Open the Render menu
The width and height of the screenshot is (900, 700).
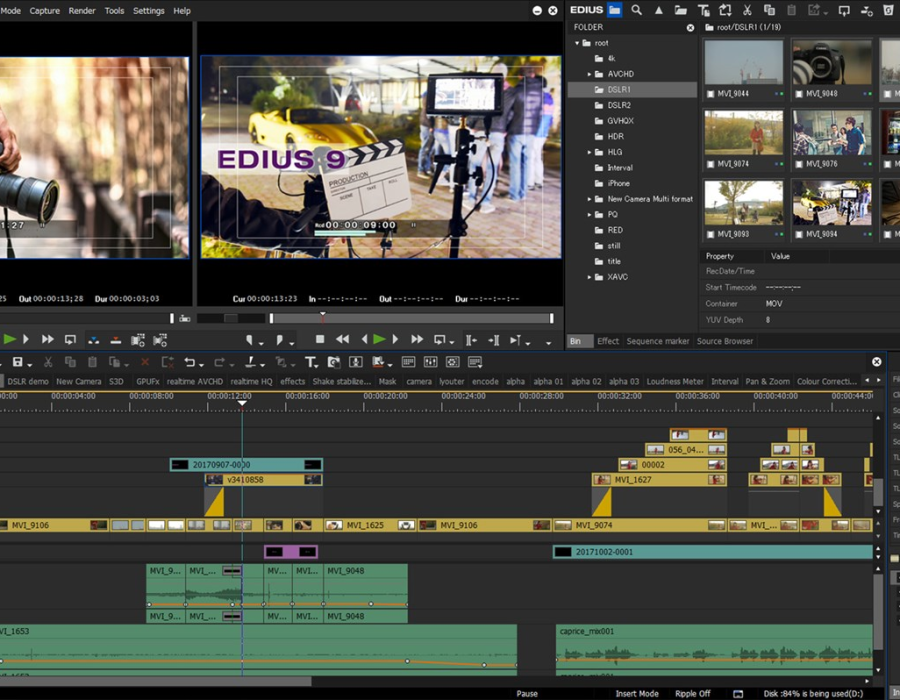pyautogui.click(x=82, y=10)
